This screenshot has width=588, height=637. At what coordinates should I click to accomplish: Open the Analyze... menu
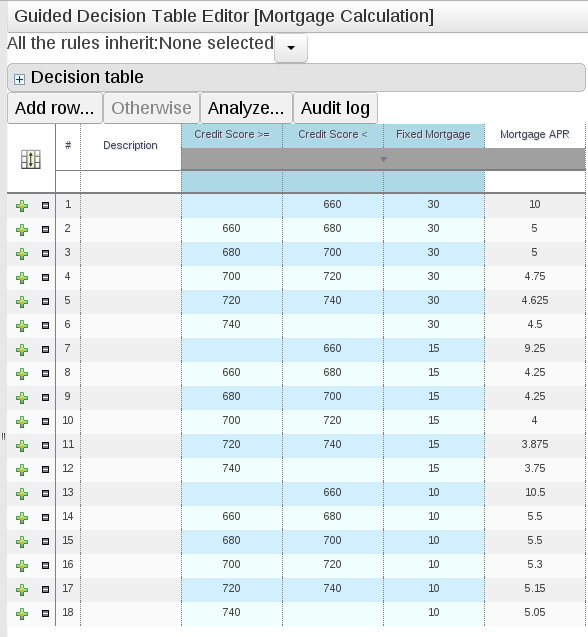coord(246,108)
